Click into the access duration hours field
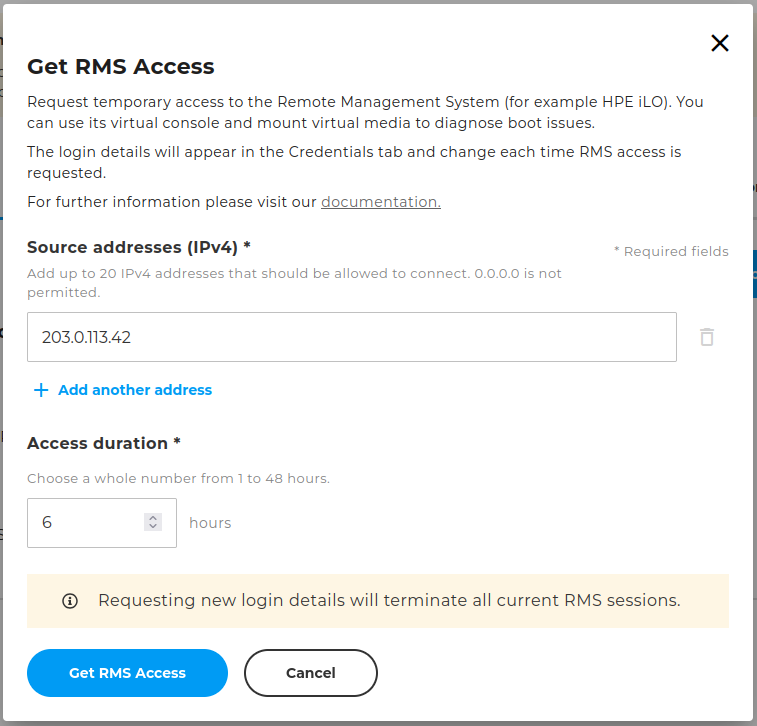Viewport: 757px width, 726px height. tap(102, 523)
